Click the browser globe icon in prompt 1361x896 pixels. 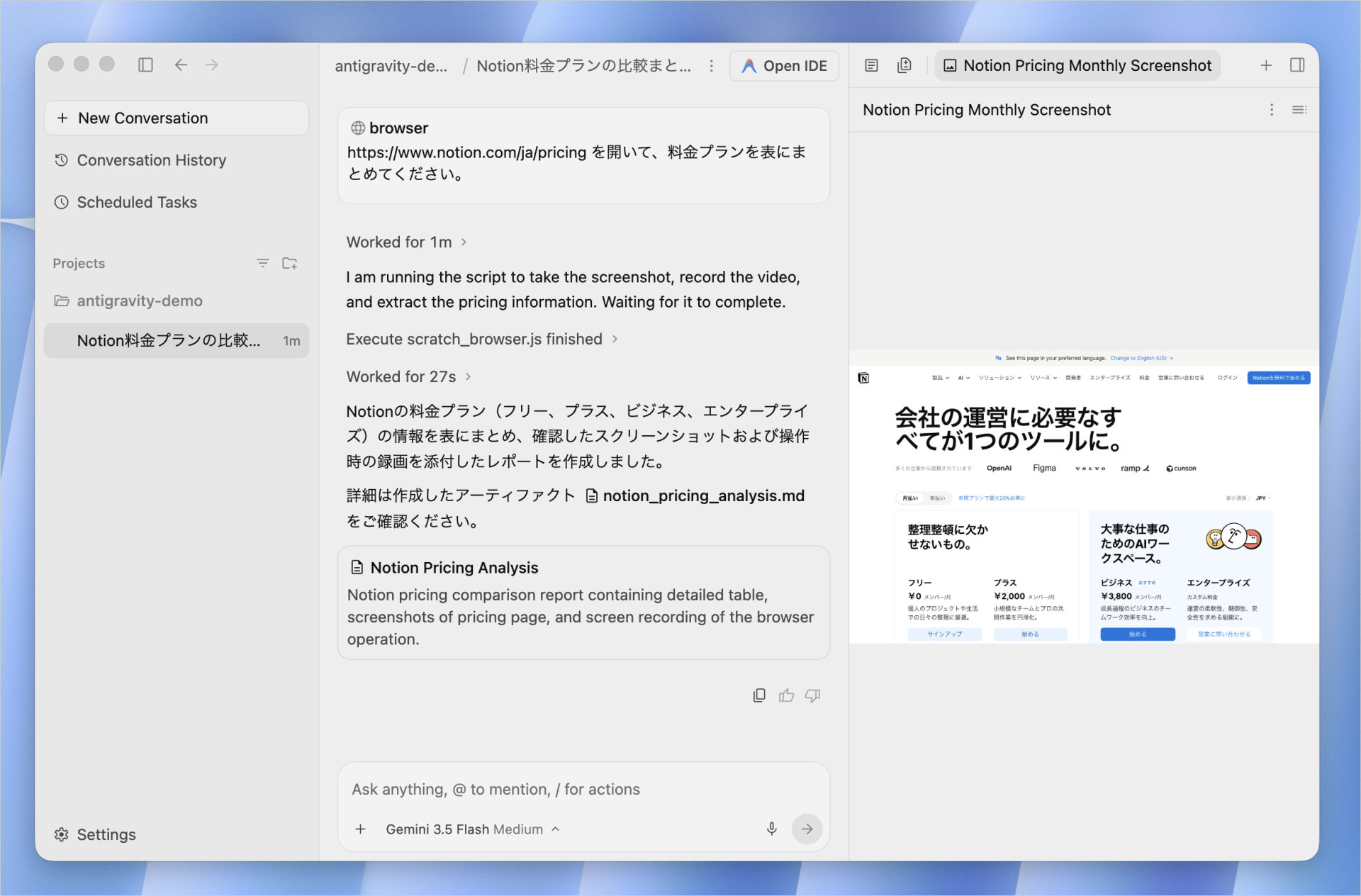pyautogui.click(x=358, y=128)
